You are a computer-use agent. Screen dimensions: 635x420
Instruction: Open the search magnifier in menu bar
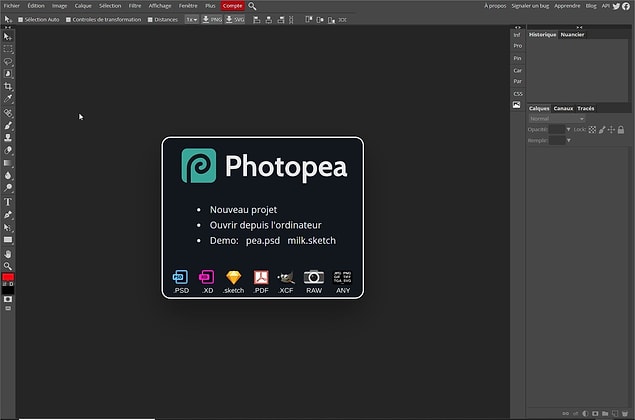coord(252,6)
